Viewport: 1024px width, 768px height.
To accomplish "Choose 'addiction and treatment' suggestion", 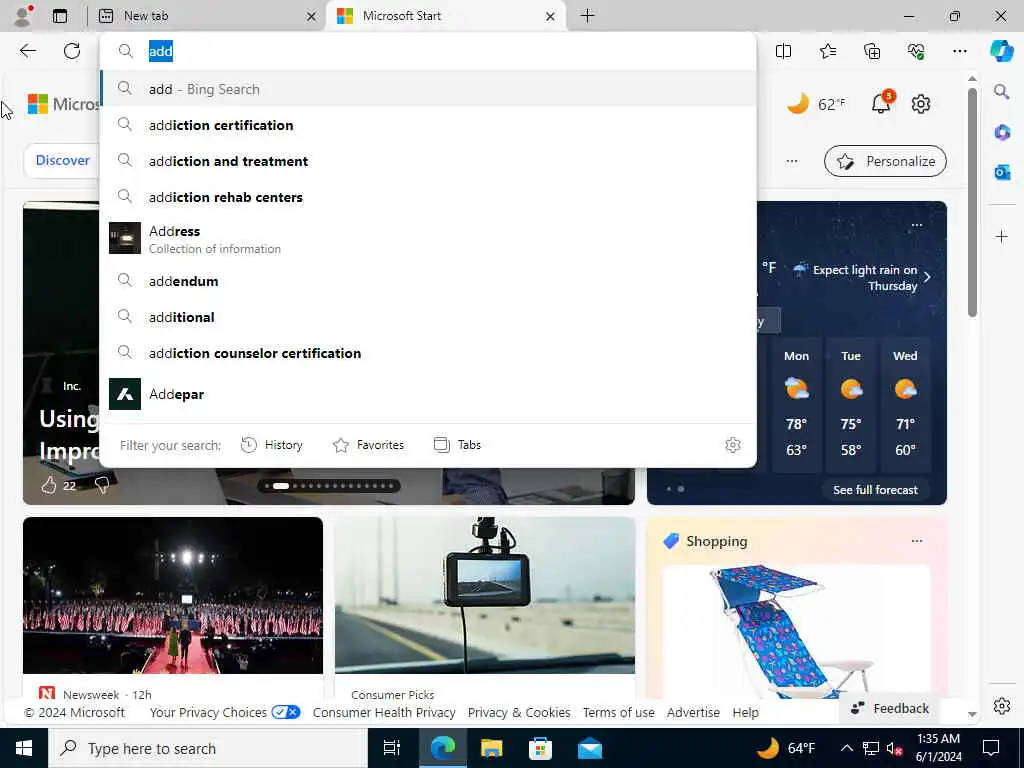I will (x=428, y=161).
